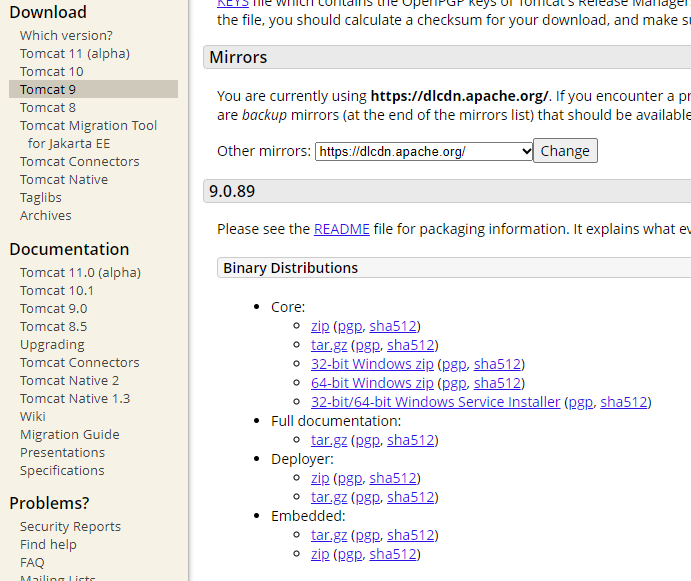This screenshot has height=581, width=691.
Task: Open Tomcat Native 1.3 documentation
Action: [x=75, y=399]
